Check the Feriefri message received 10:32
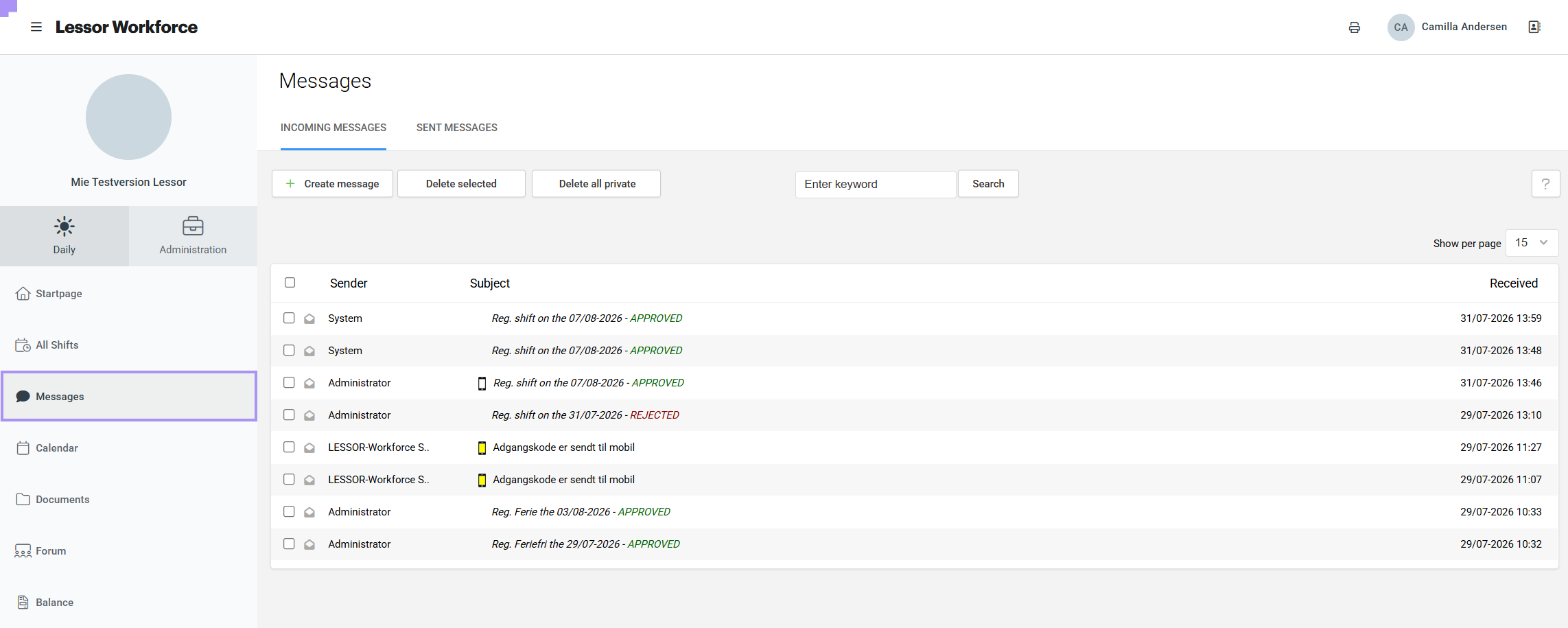Screen dimensions: 1568x628 (289, 544)
